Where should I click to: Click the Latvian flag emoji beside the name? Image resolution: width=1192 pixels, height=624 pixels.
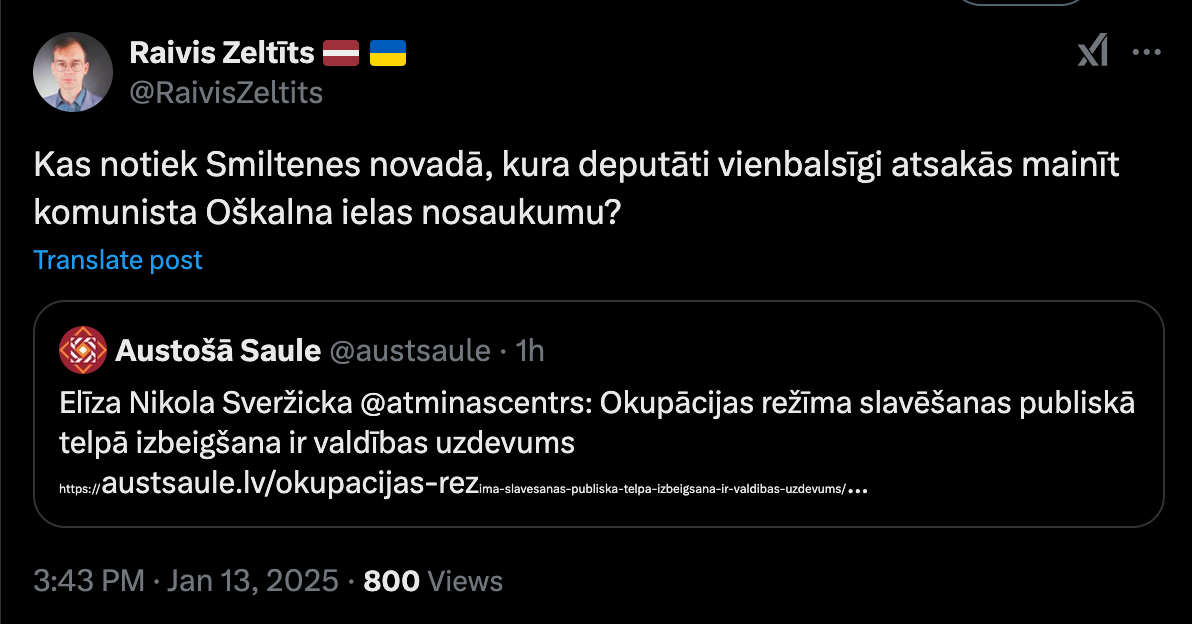(342, 51)
